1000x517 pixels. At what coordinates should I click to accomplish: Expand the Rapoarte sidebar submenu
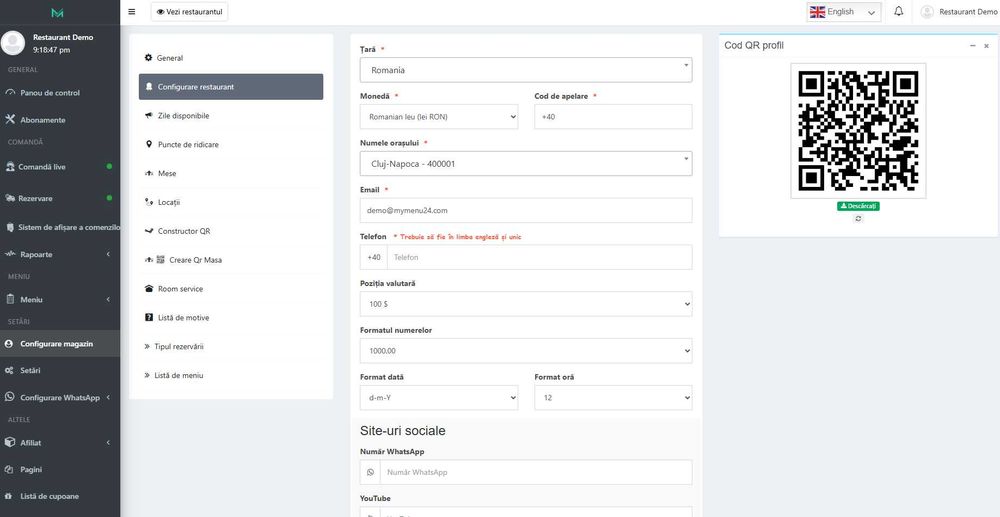(x=107, y=255)
